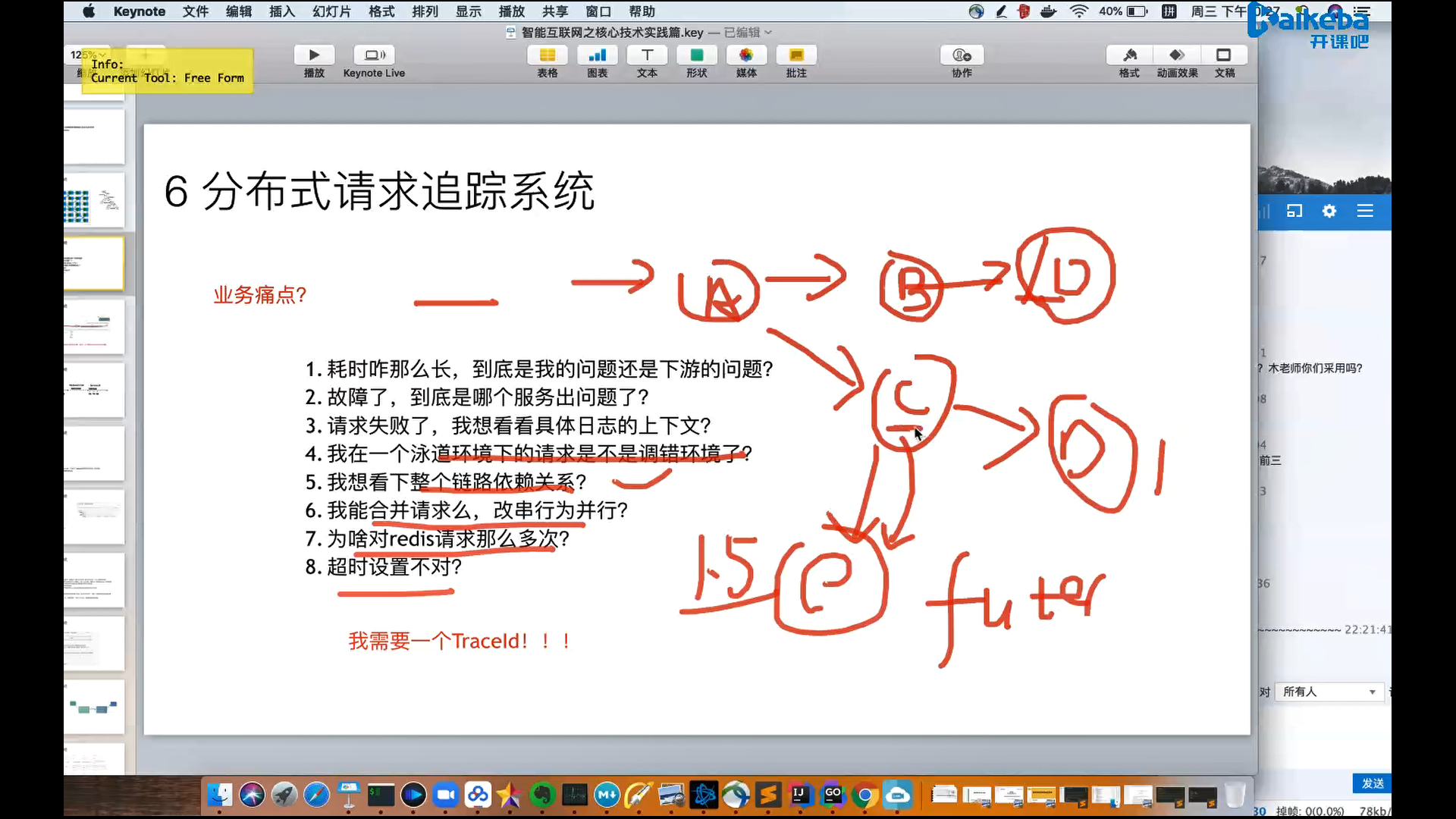Open the document title dropdown chevron

point(768,33)
